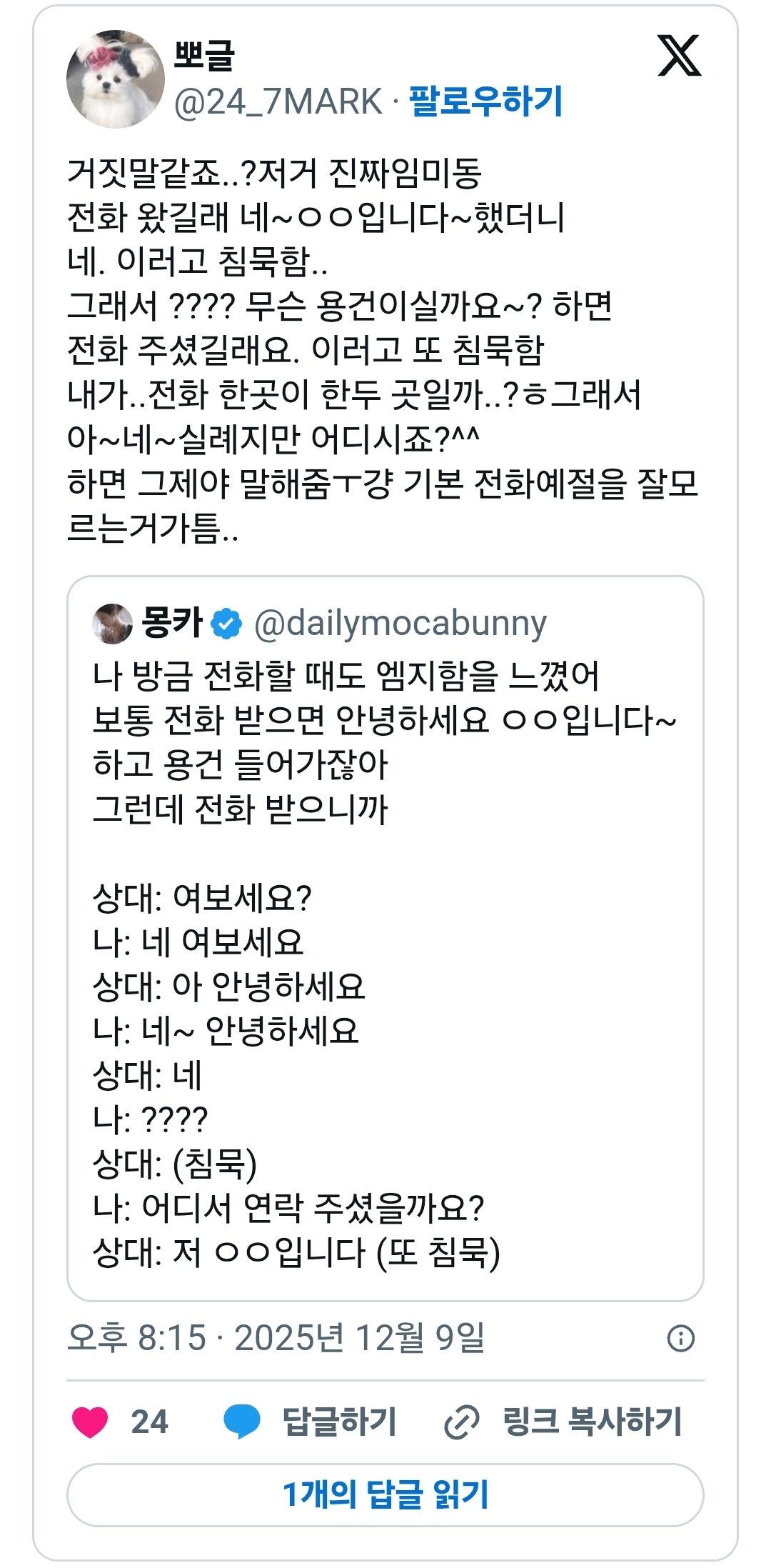Click the chain link icon
771x1568 pixels.
point(462,1422)
